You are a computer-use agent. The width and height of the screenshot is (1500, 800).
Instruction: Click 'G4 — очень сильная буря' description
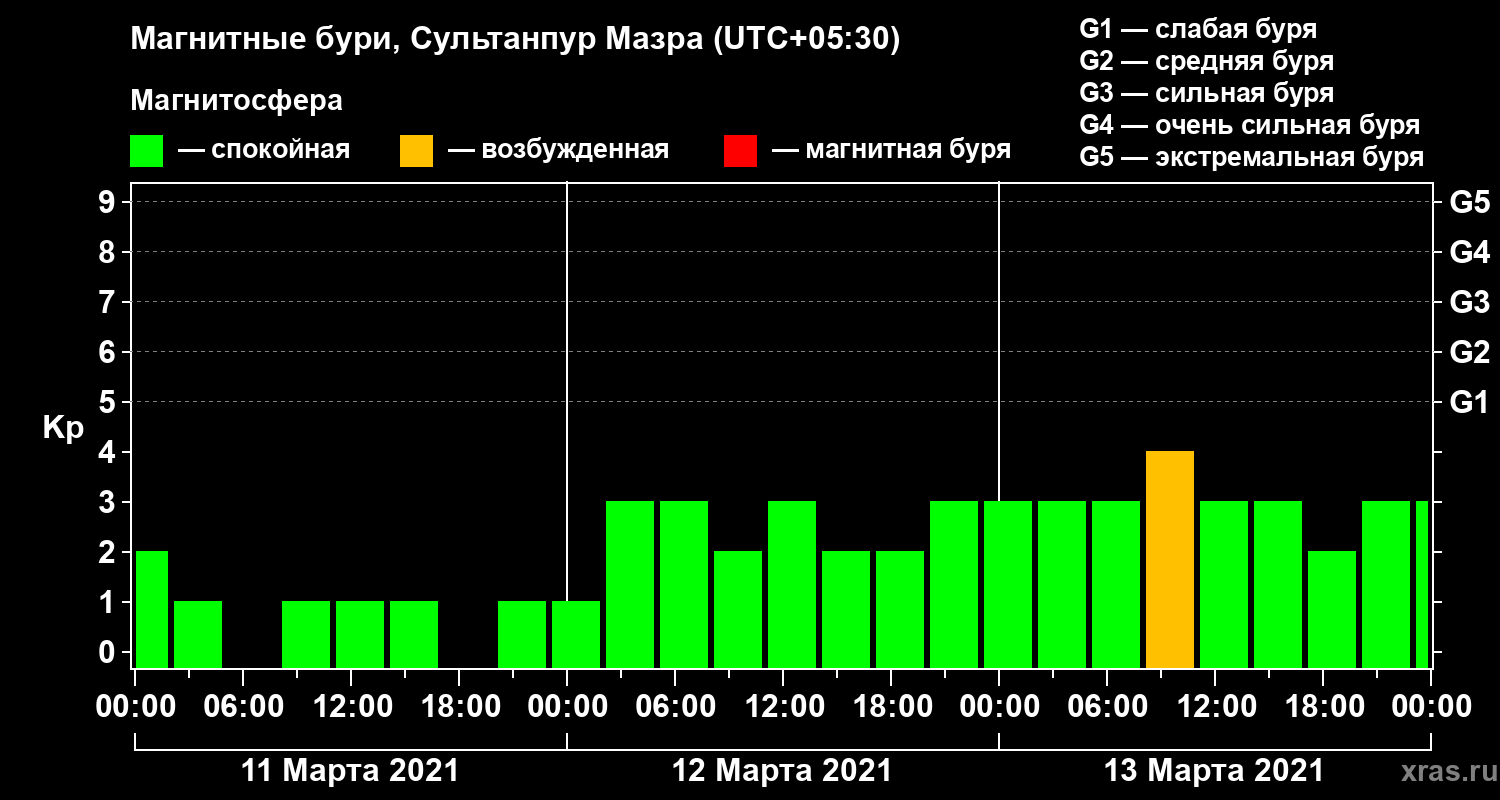click(1250, 126)
